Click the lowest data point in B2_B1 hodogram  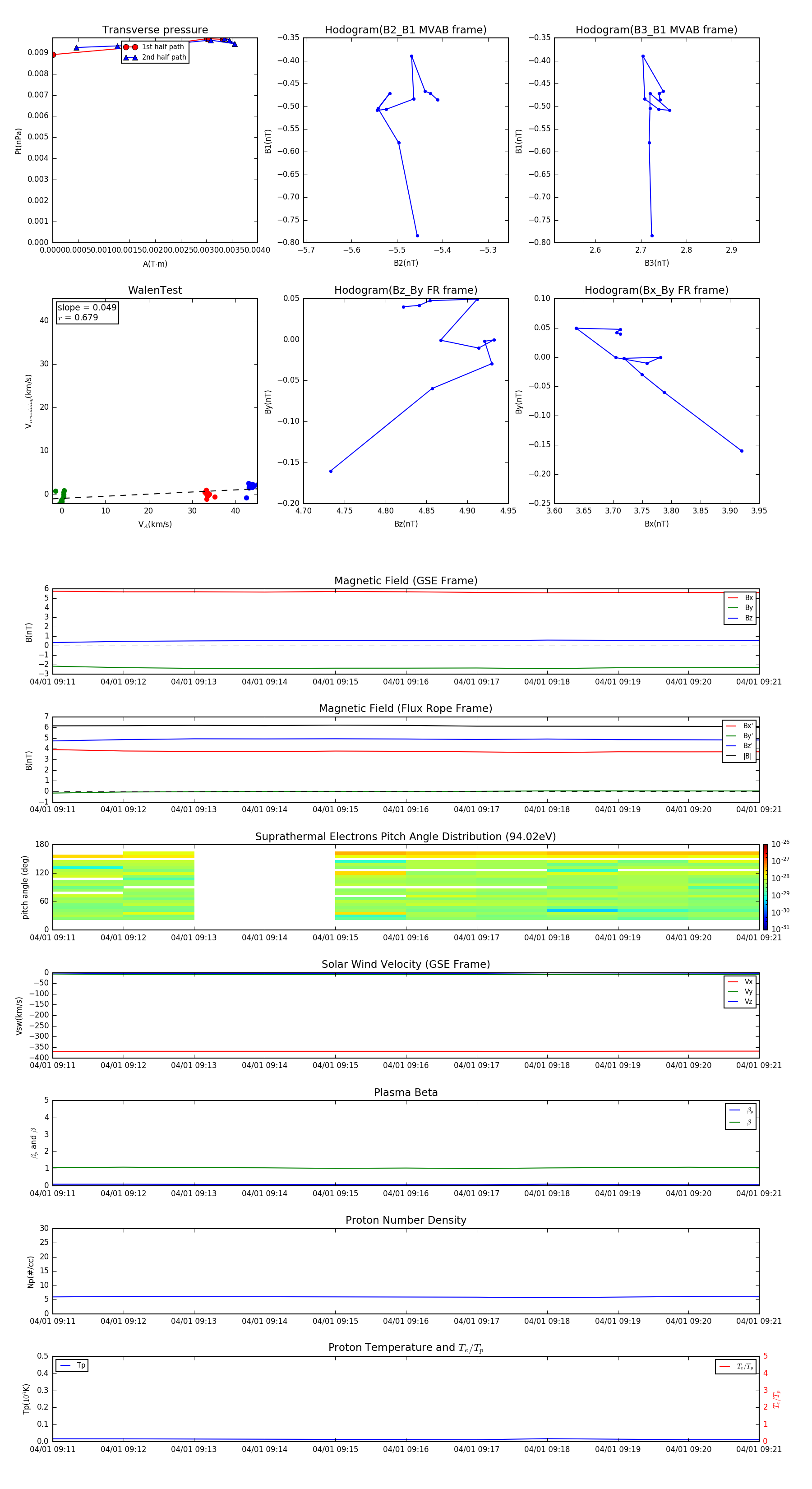[417, 236]
